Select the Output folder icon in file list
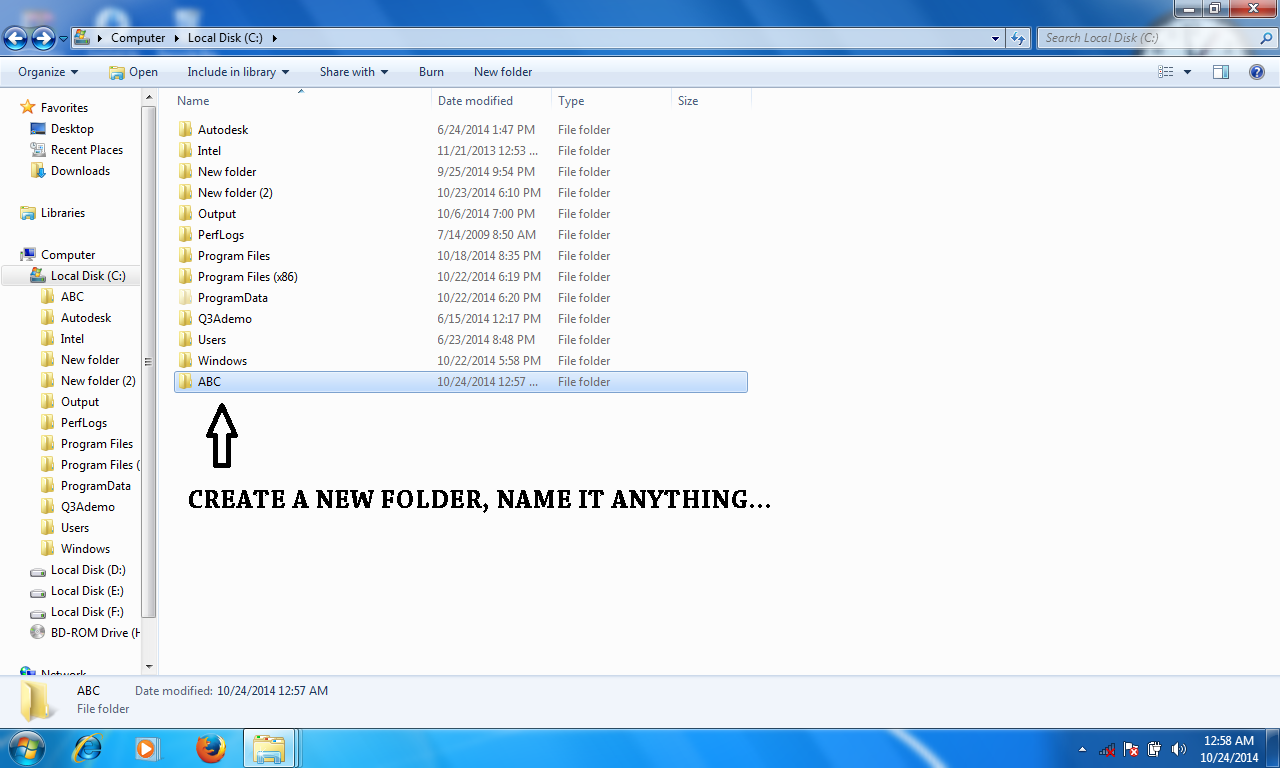The width and height of the screenshot is (1280, 768). tap(185, 214)
